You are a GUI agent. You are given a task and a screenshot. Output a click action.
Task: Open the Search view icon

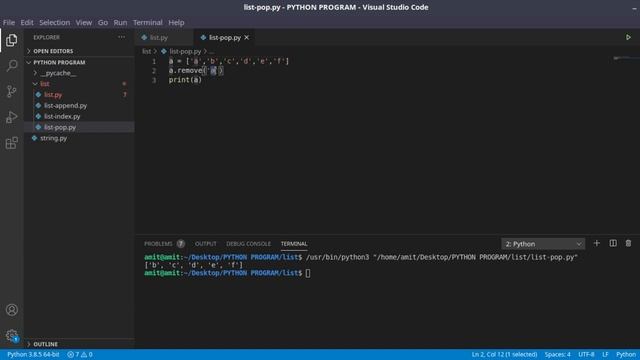coord(11,65)
